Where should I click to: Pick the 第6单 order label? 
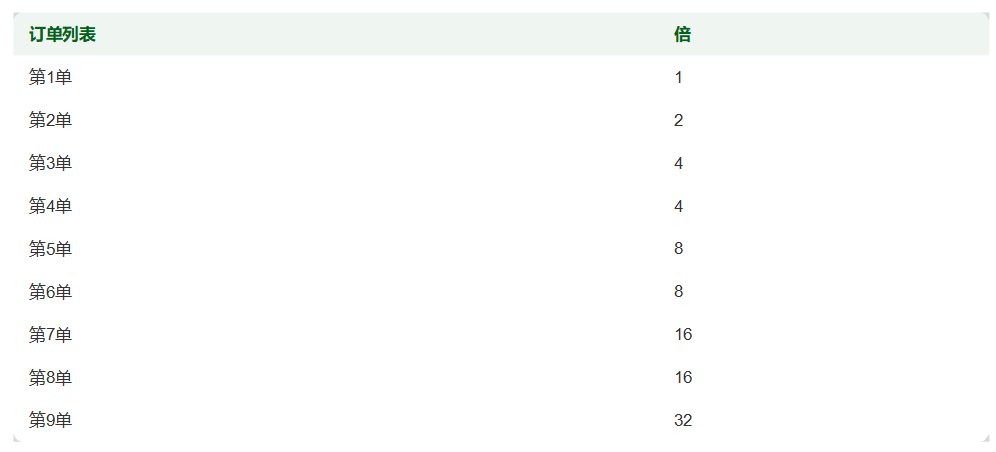coord(50,292)
